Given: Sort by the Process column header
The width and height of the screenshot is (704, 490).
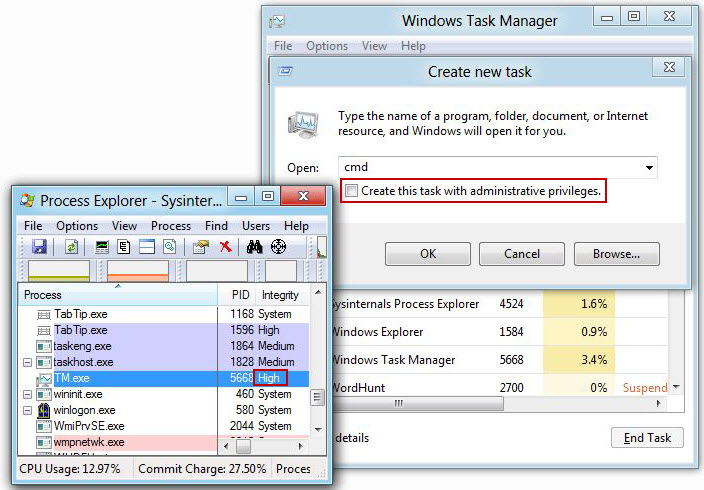Looking at the screenshot, I should pyautogui.click(x=118, y=295).
